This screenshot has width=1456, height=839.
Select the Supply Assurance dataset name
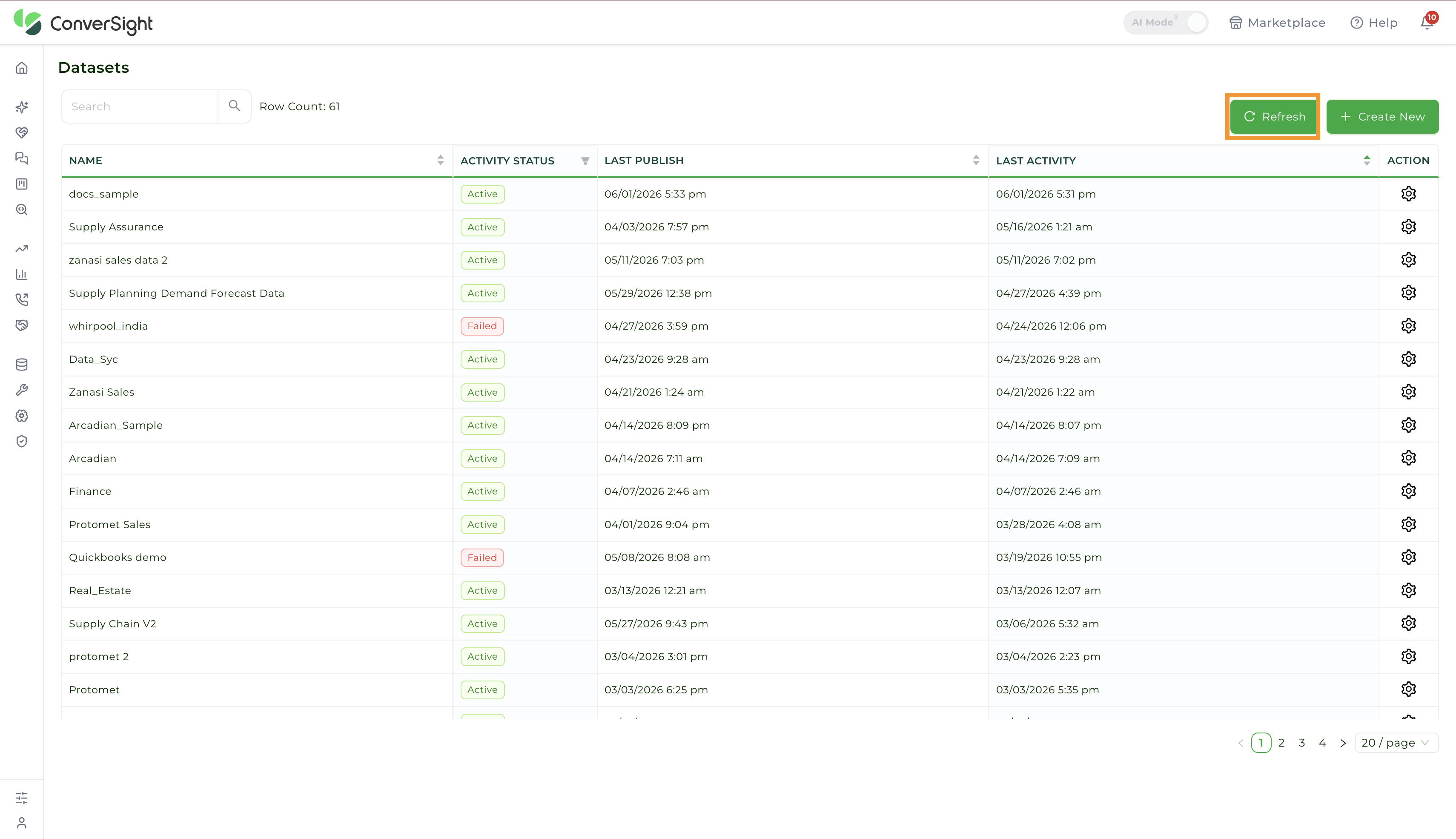tap(116, 227)
